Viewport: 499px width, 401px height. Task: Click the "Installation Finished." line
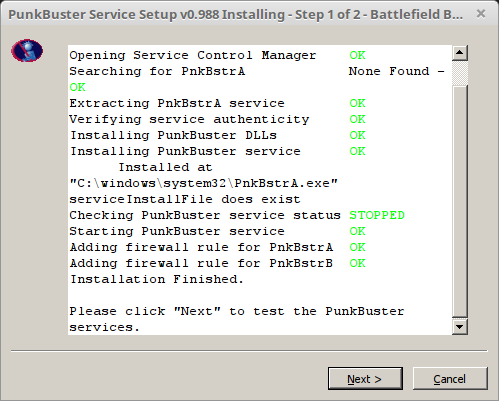tap(157, 279)
